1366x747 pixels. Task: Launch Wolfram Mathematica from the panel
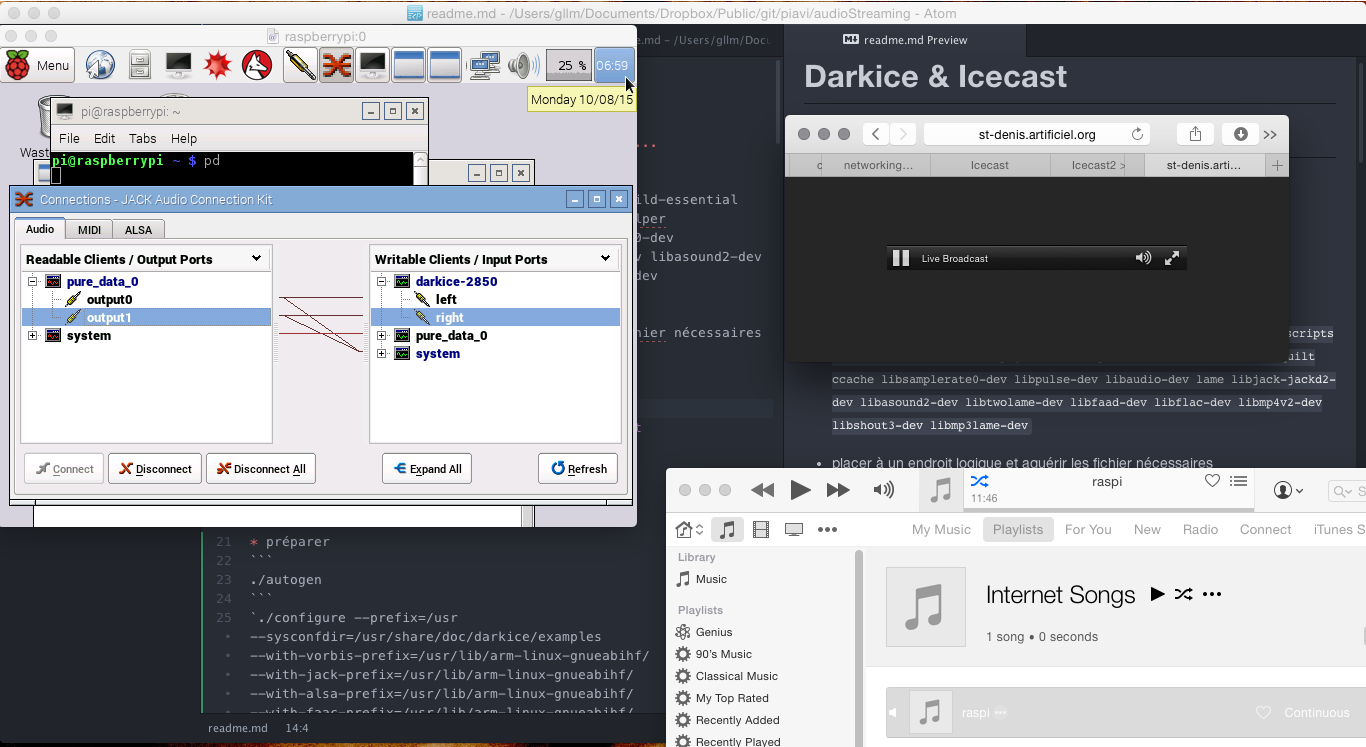[x=217, y=66]
